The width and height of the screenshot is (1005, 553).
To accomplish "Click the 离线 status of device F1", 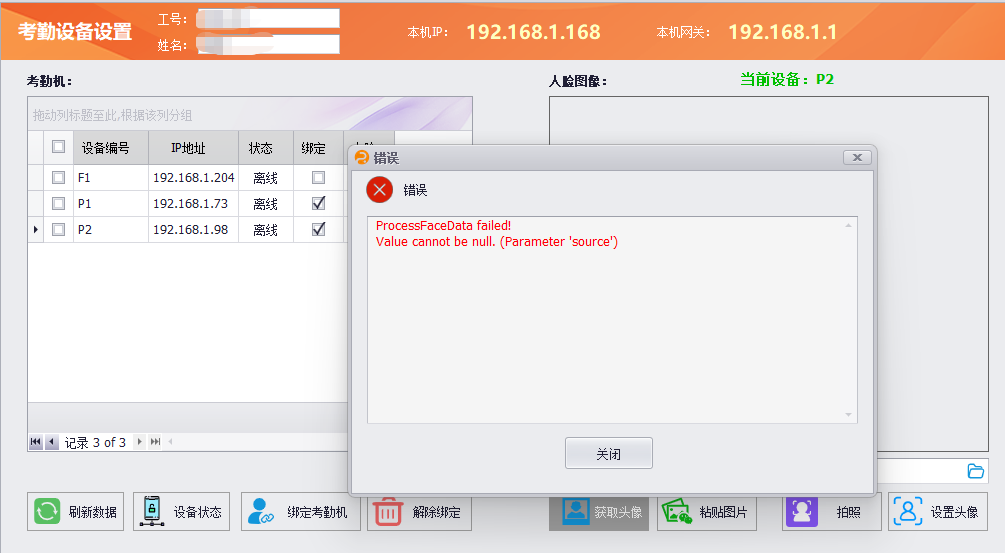I will pyautogui.click(x=265, y=178).
